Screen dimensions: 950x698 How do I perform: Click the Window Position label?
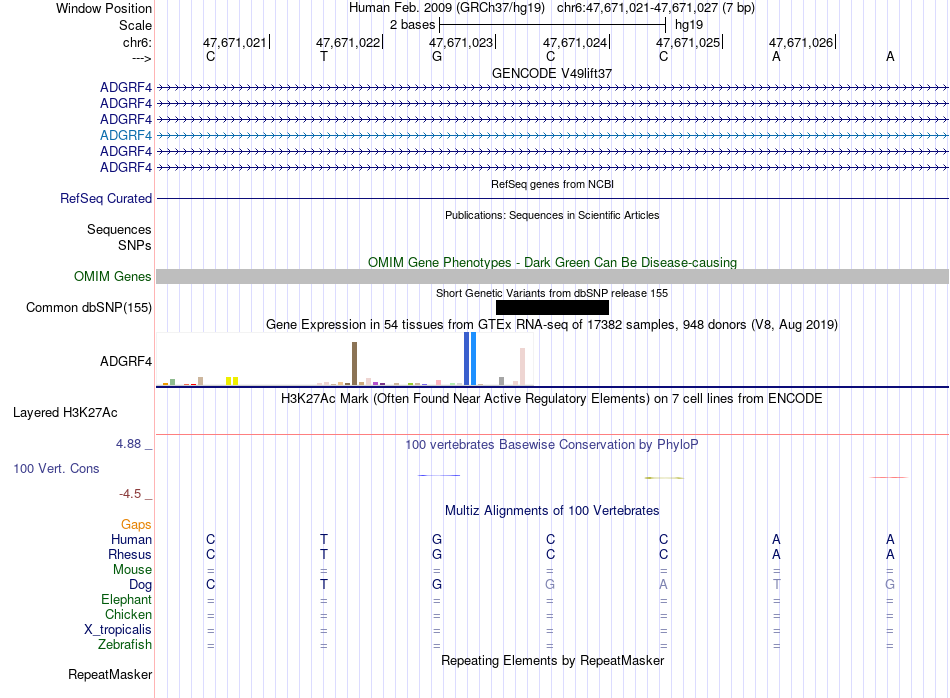(104, 8)
